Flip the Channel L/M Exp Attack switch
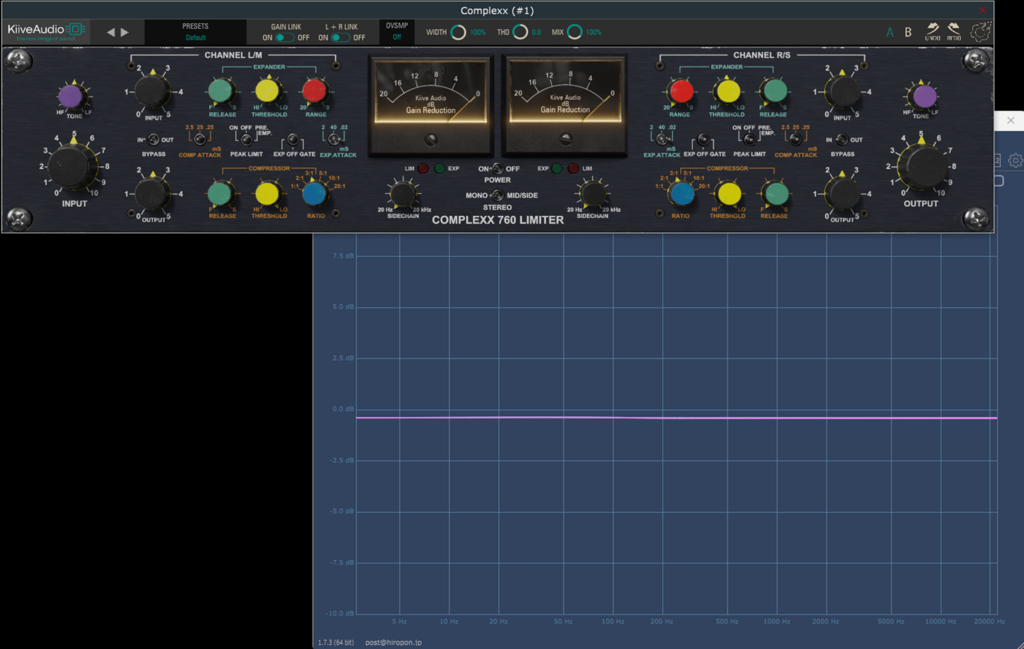 coord(334,139)
